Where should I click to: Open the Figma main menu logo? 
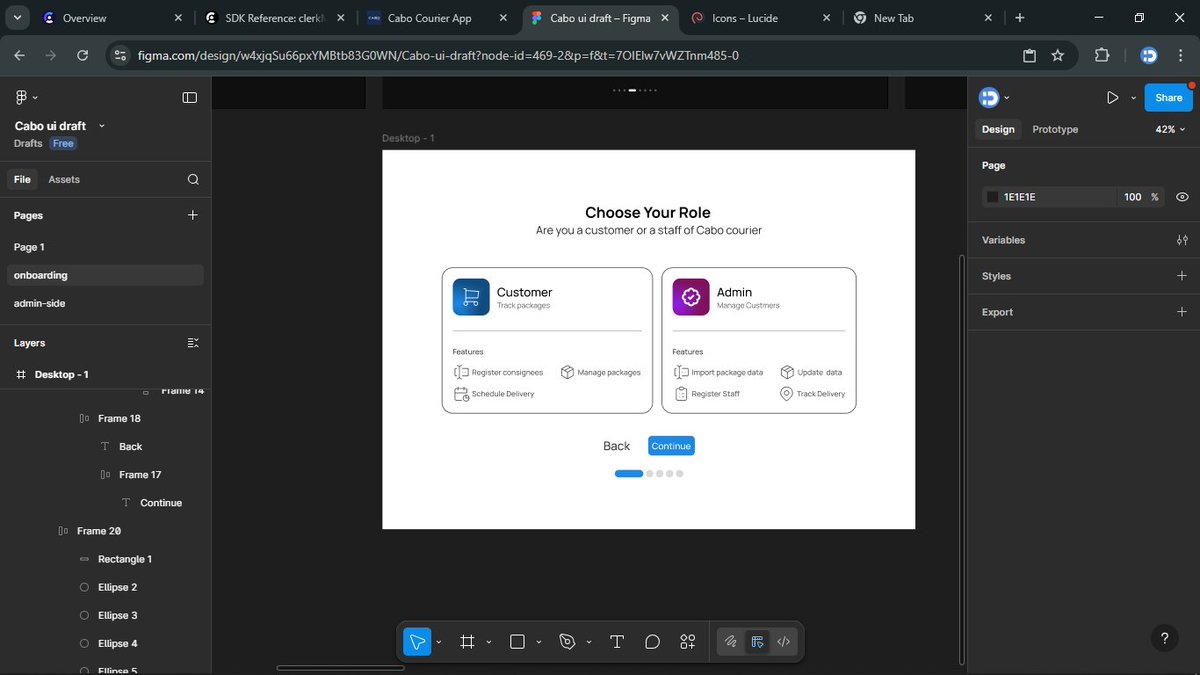click(21, 97)
